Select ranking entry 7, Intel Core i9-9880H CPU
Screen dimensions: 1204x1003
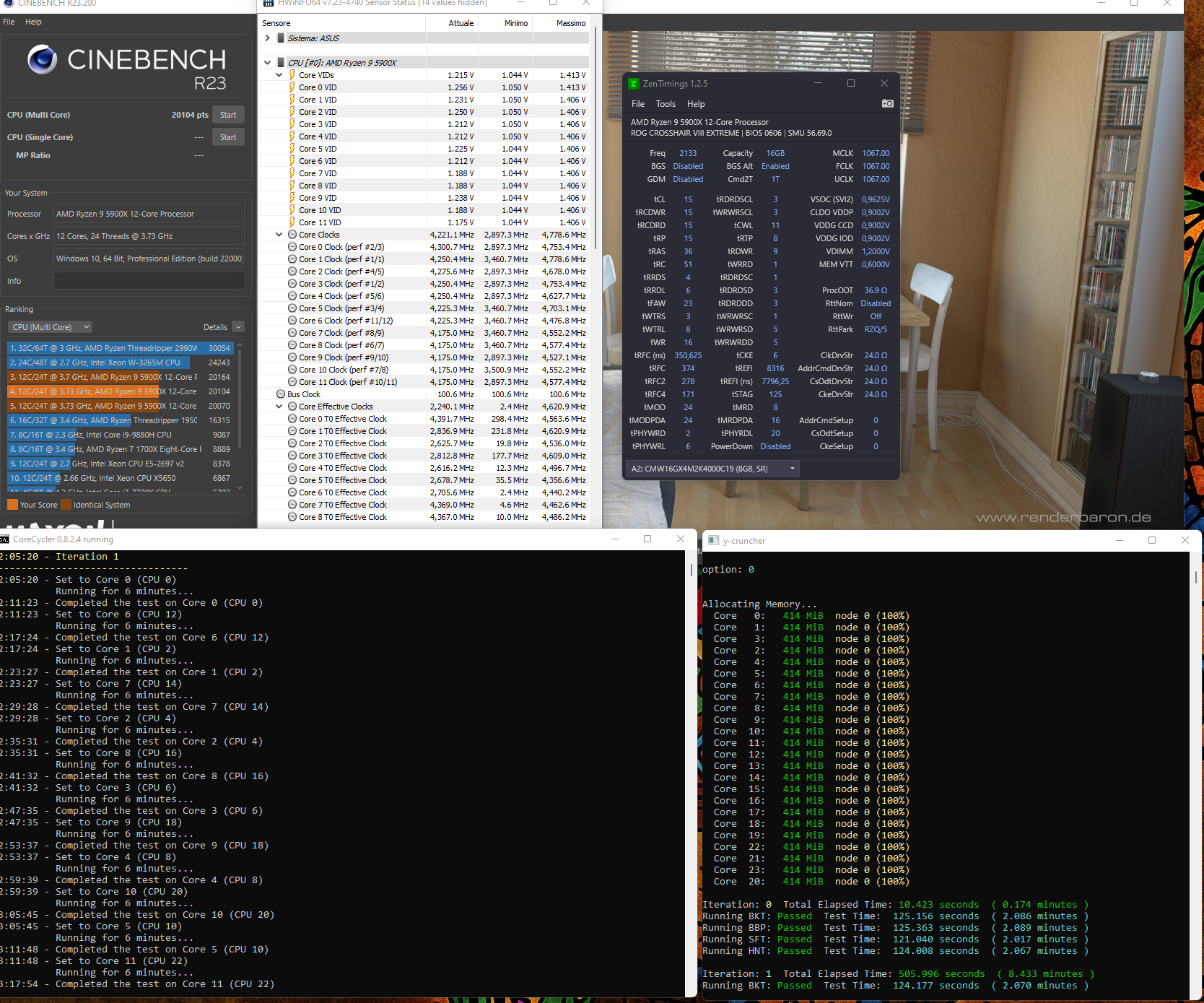120,435
